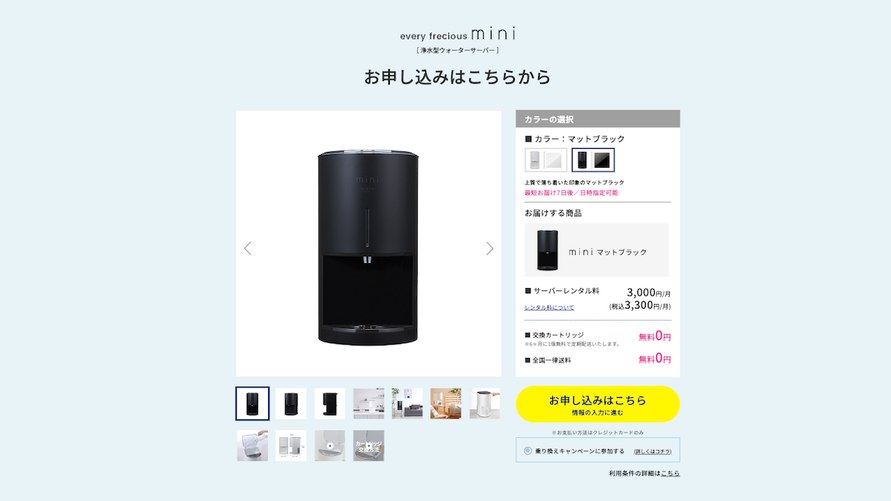Select the kitchen counter scene thumbnail

368,403
